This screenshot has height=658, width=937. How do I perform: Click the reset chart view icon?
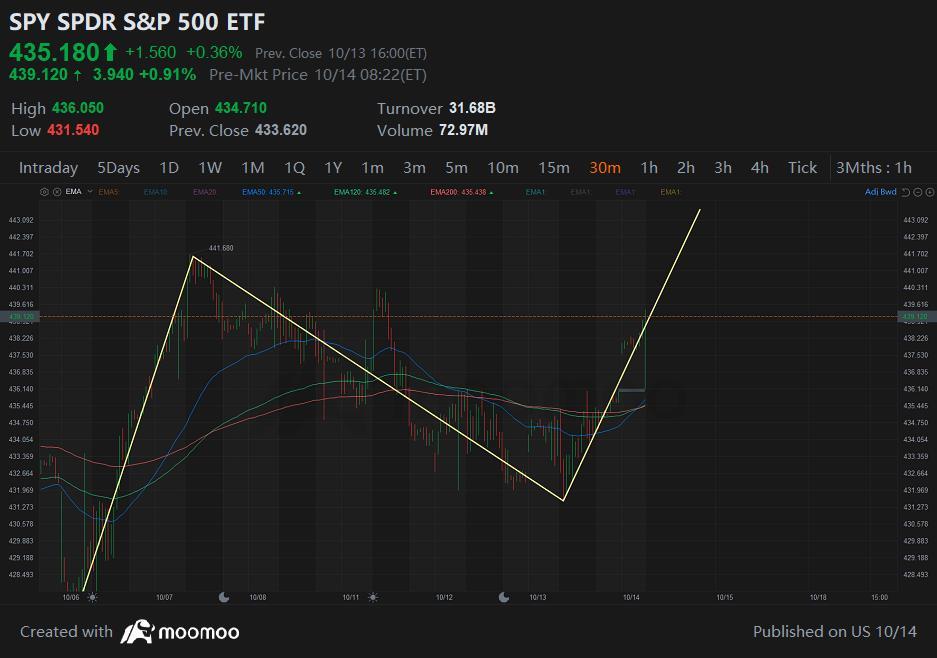click(x=906, y=192)
